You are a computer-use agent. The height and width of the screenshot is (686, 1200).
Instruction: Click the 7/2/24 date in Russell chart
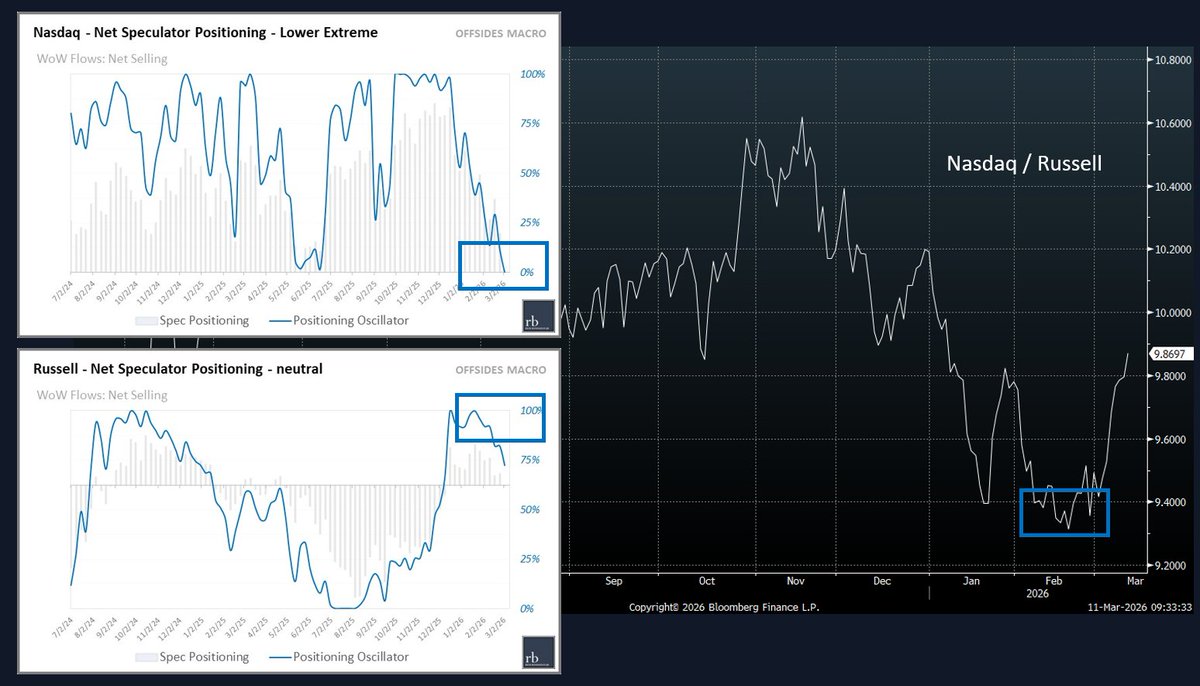(62, 627)
